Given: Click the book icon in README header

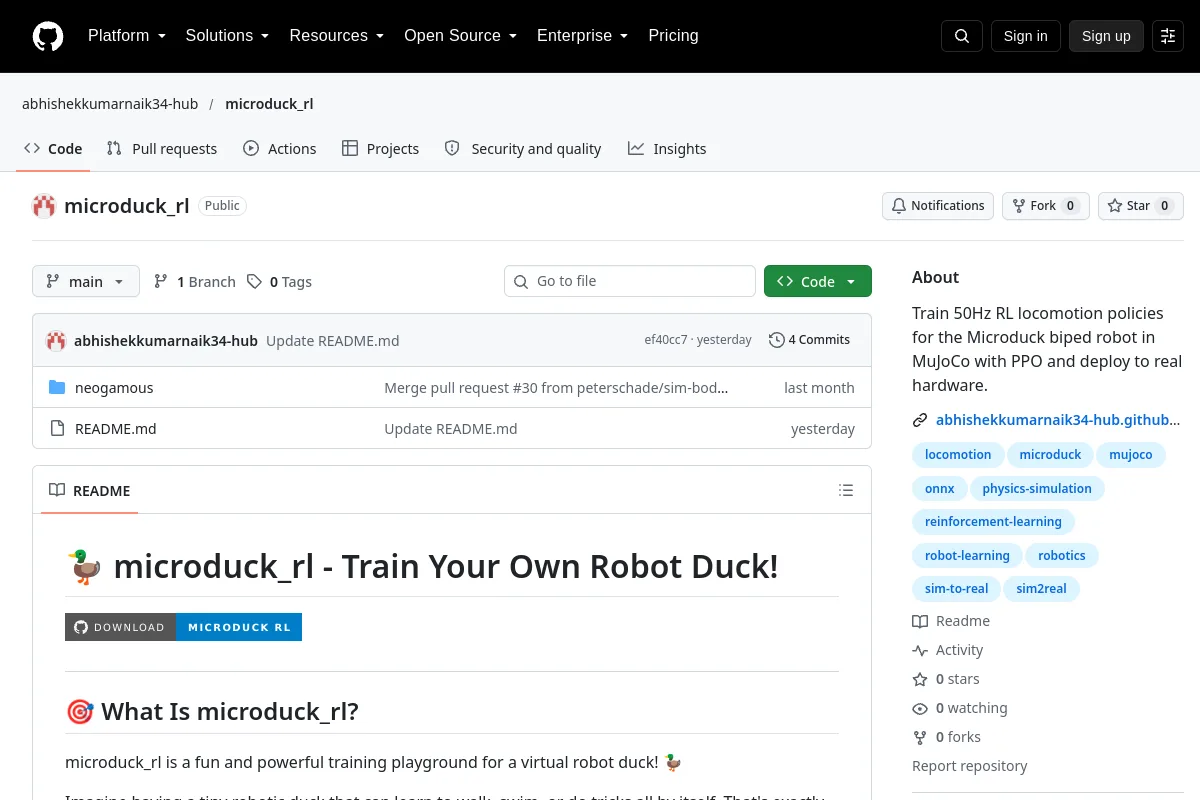Looking at the screenshot, I should pos(57,490).
